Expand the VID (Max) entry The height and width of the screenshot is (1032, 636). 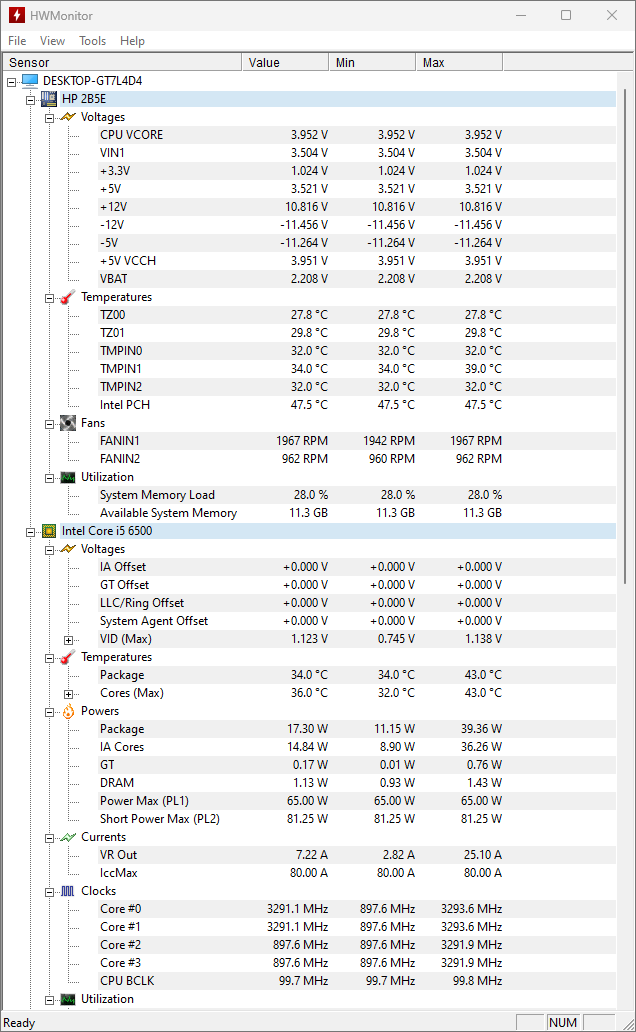(x=67, y=639)
